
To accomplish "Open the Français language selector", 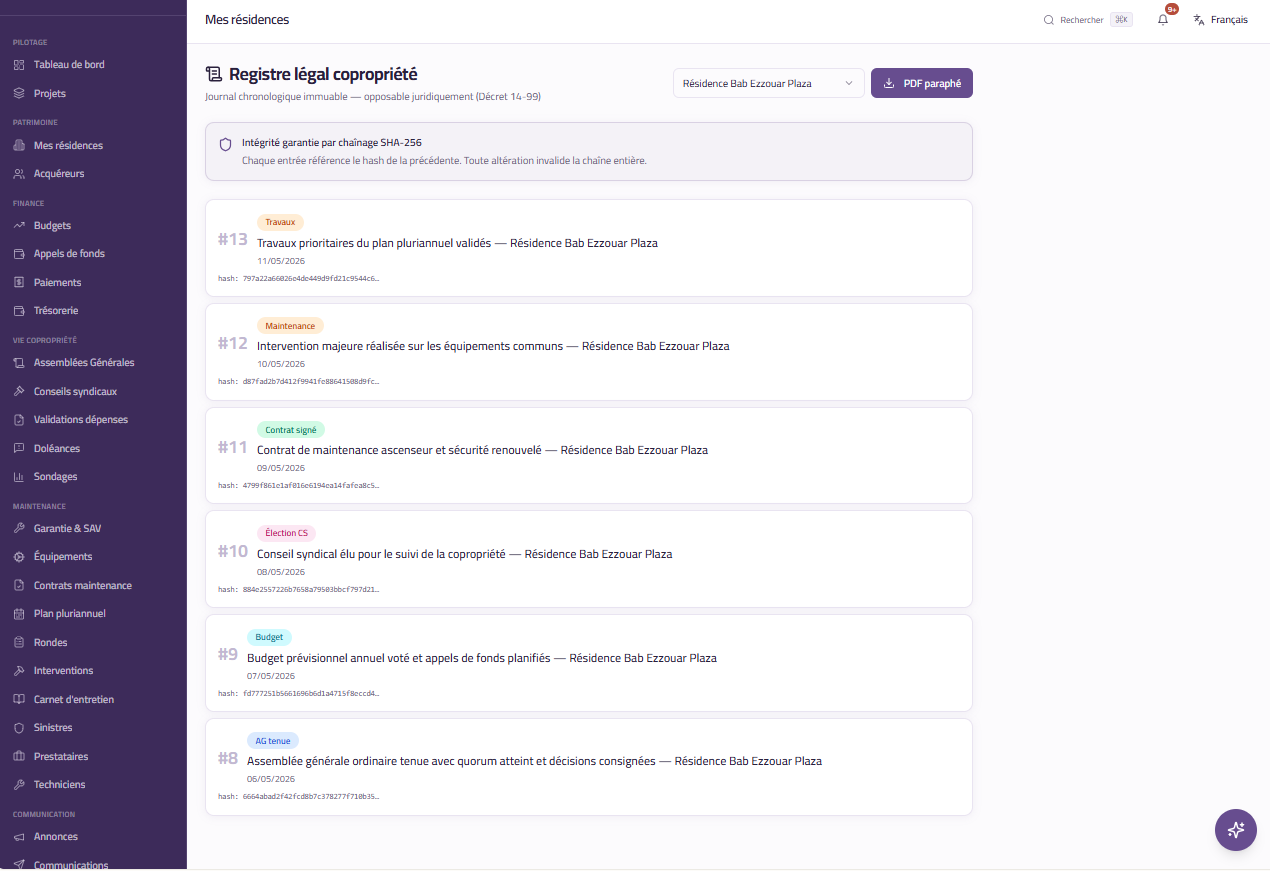I will click(x=1221, y=20).
